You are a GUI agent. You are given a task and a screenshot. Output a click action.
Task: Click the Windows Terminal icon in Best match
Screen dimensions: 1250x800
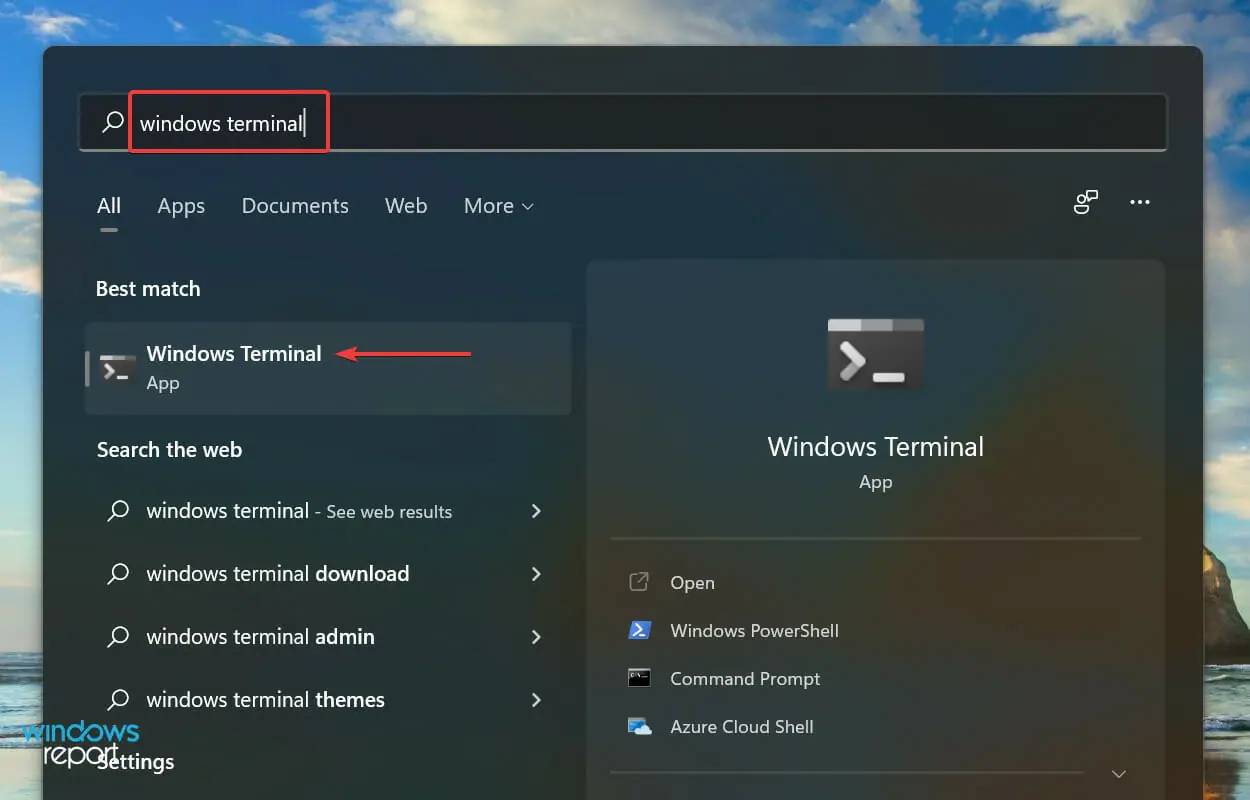[117, 368]
